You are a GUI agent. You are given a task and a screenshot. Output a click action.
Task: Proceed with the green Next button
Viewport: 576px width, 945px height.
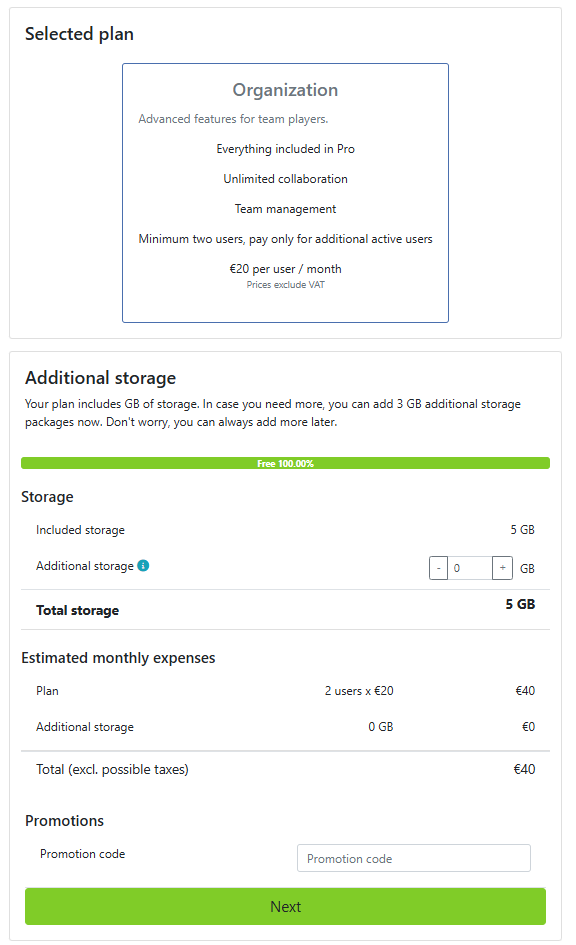(x=285, y=906)
